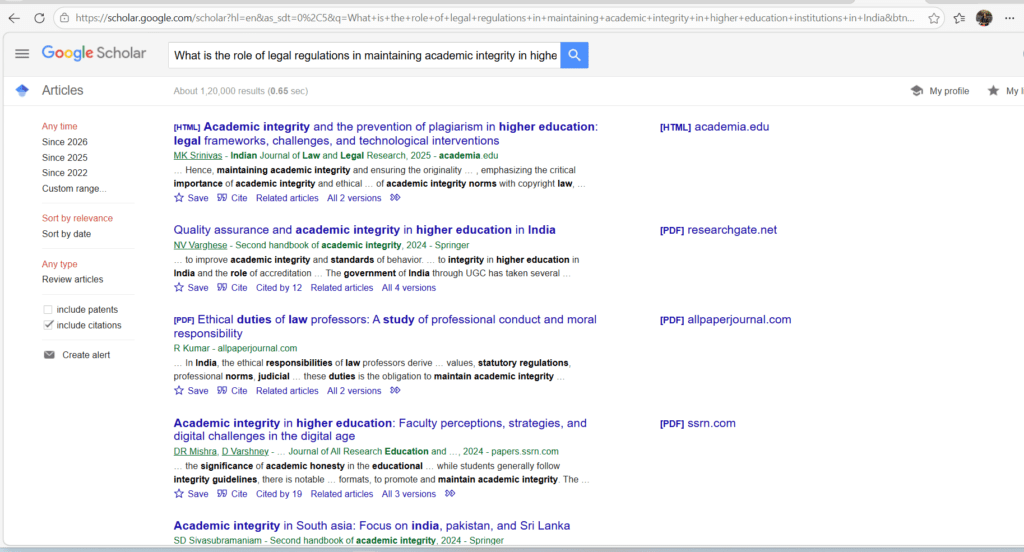Cite the R Kumar article
The height and width of the screenshot is (552, 1024).
coord(232,391)
